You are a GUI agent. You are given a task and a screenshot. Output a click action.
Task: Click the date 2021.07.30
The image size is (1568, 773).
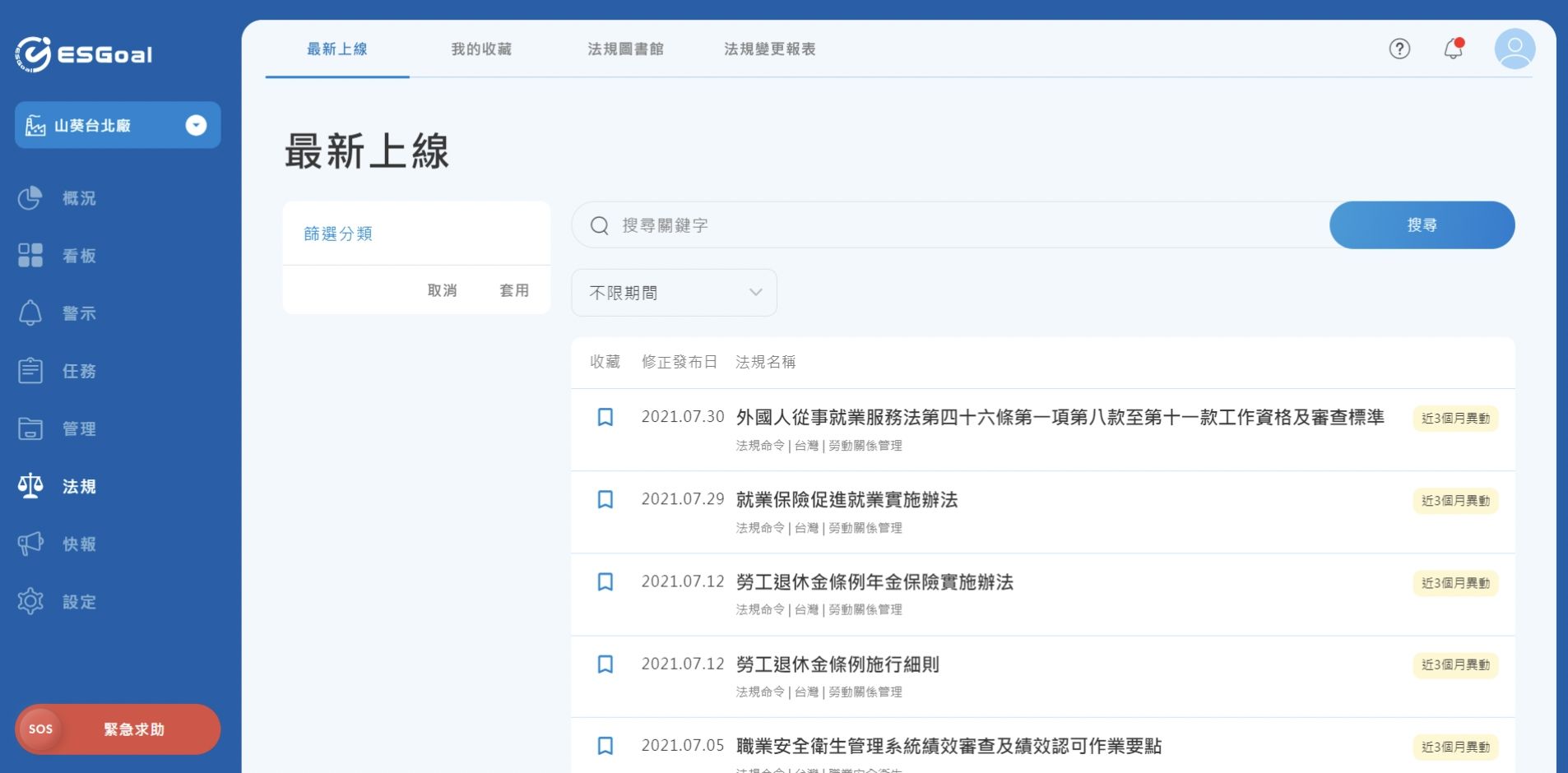click(x=683, y=417)
